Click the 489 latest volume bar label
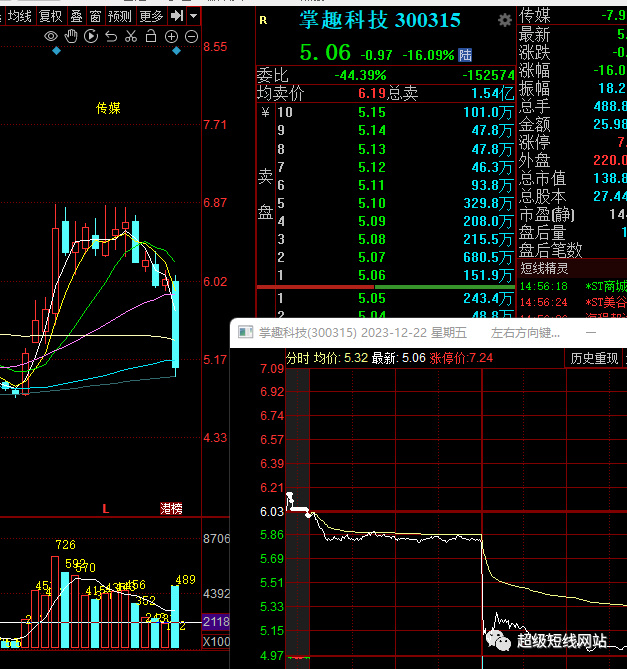 coord(185,580)
